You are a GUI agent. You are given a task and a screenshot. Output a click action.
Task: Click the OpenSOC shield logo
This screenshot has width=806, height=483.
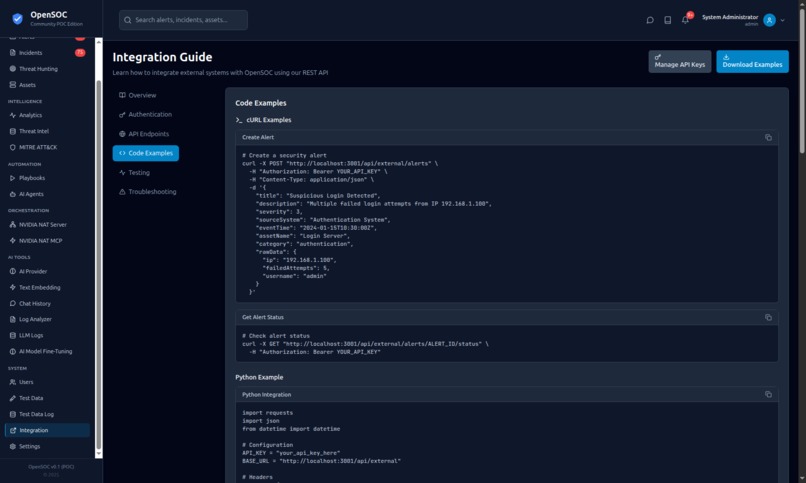coord(17,19)
